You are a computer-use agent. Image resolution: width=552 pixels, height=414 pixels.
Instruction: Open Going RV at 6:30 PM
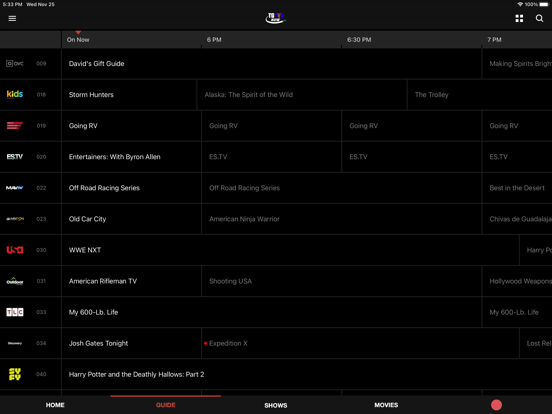[x=412, y=126]
